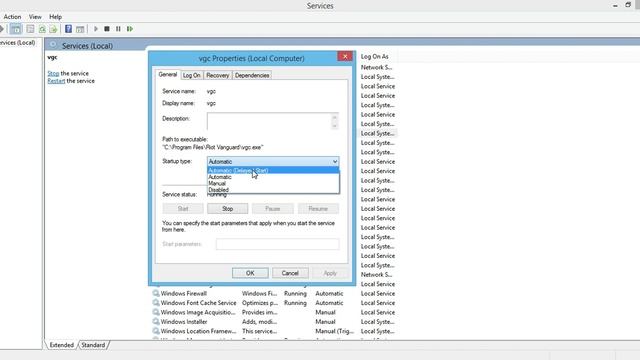The width and height of the screenshot is (640, 360).
Task: Click the greyed Pause button in dialog
Action: [273, 209]
